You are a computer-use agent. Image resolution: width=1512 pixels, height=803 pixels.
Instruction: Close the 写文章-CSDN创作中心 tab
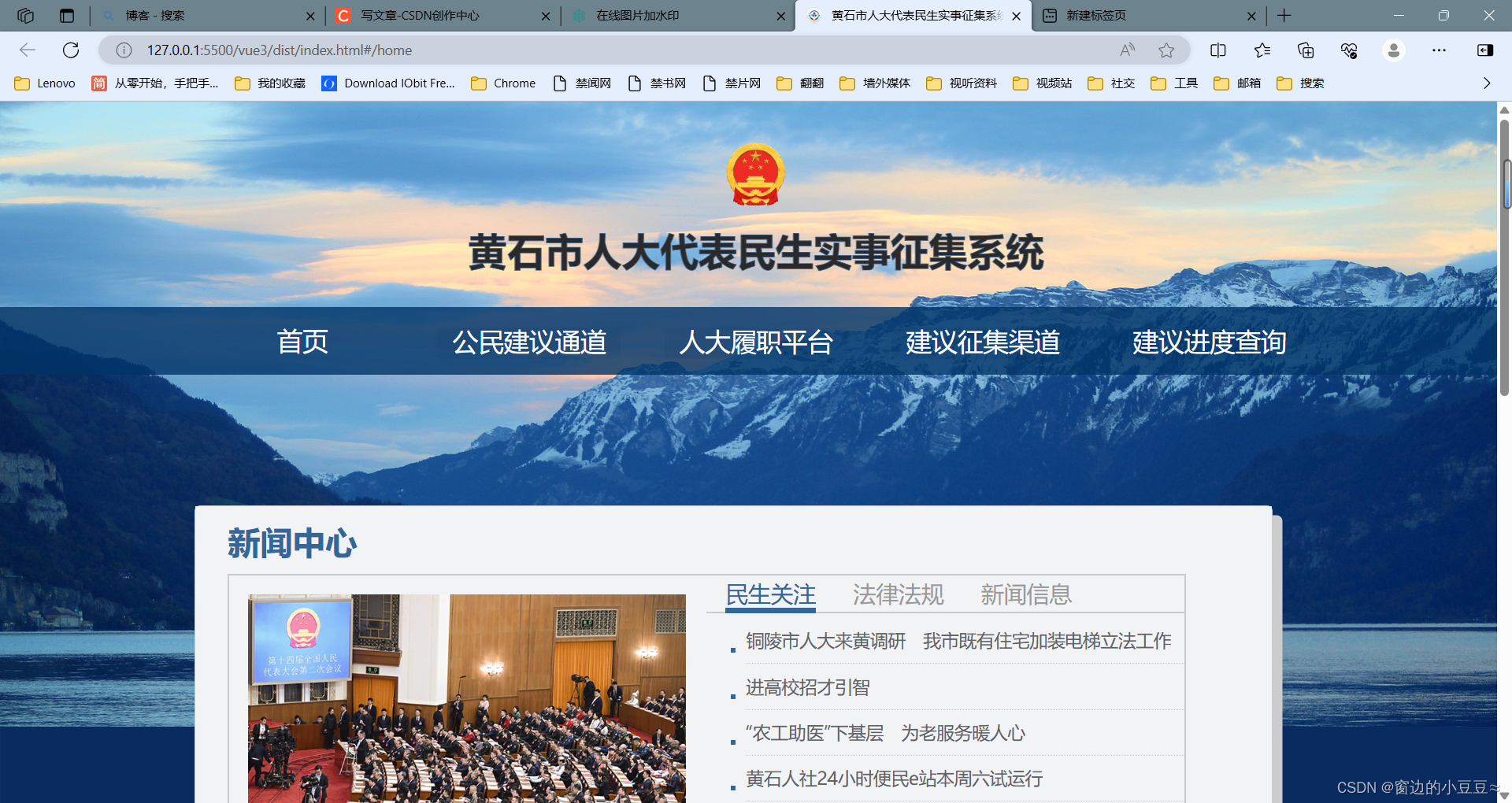click(x=546, y=16)
